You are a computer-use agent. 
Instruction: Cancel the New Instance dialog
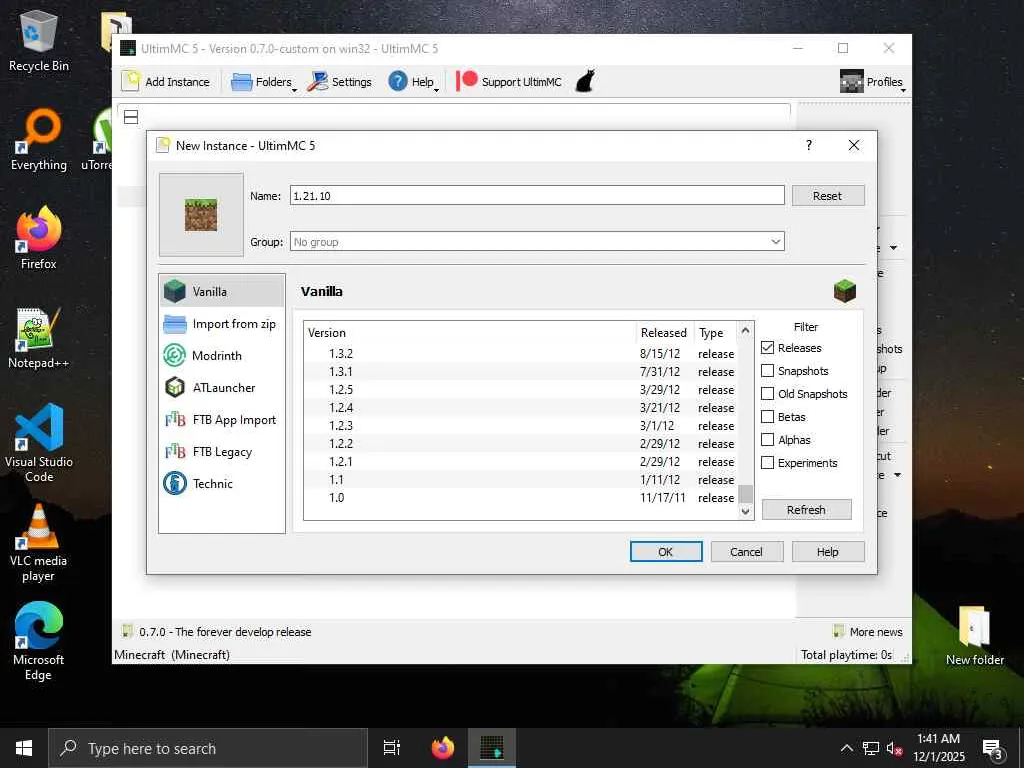[x=746, y=552]
